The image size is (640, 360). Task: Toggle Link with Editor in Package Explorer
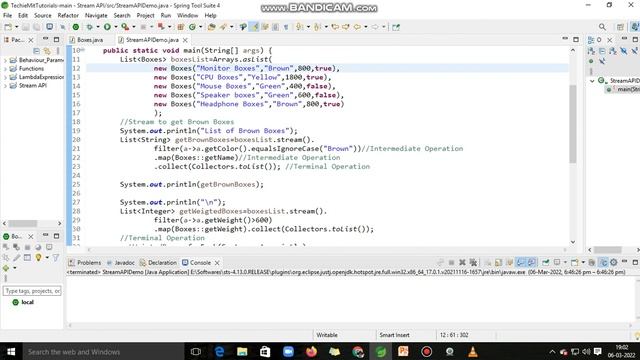coord(47,51)
